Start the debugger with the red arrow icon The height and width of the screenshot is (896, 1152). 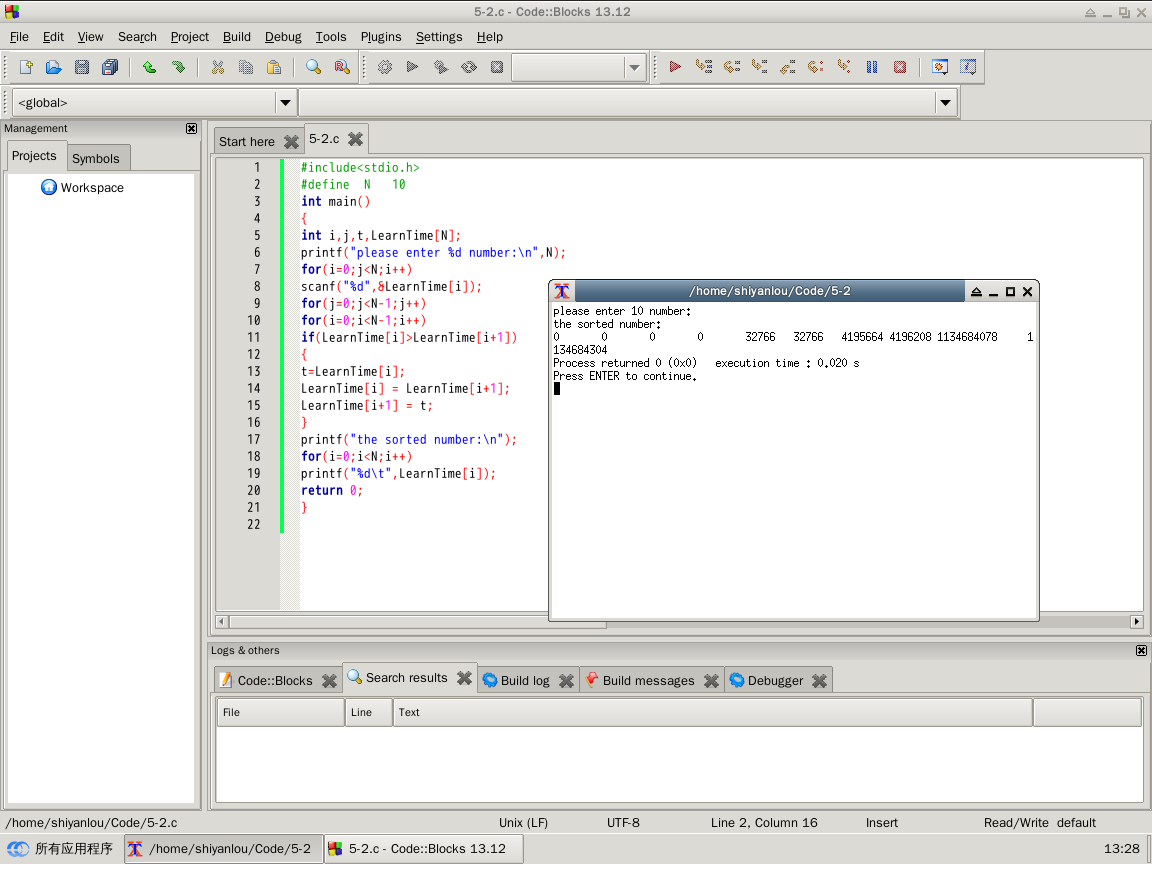coord(675,67)
